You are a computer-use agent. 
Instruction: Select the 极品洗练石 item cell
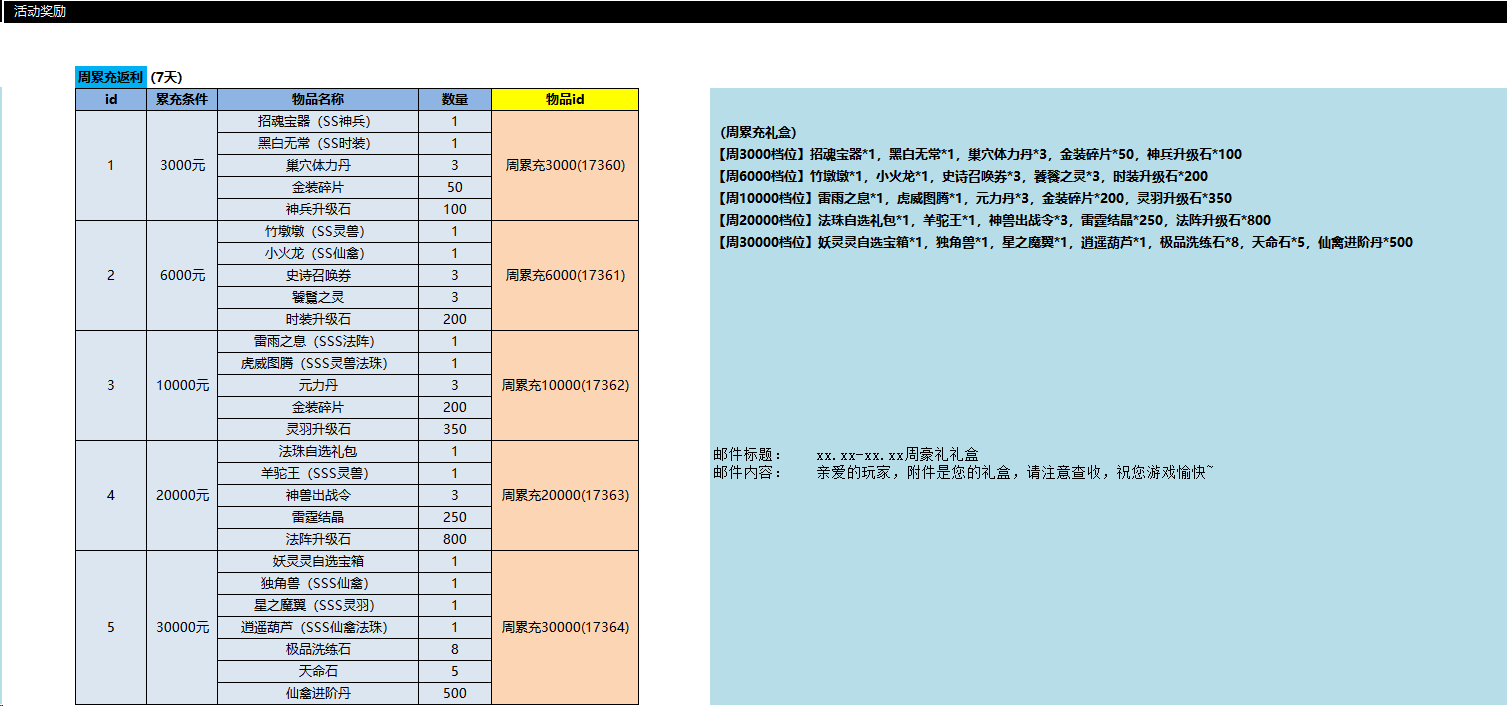tap(318, 649)
